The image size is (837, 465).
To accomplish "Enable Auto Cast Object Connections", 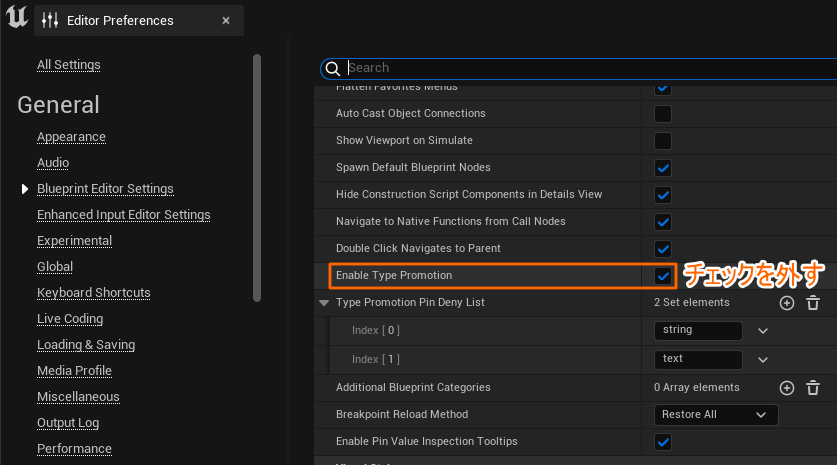I will [x=662, y=114].
